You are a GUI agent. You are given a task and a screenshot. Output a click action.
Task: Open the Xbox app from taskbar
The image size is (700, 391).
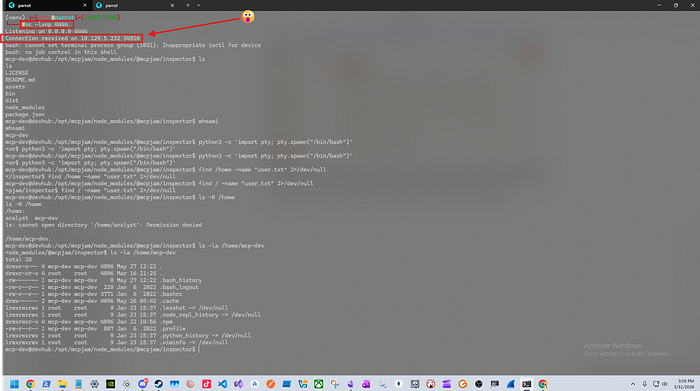(x=318, y=384)
